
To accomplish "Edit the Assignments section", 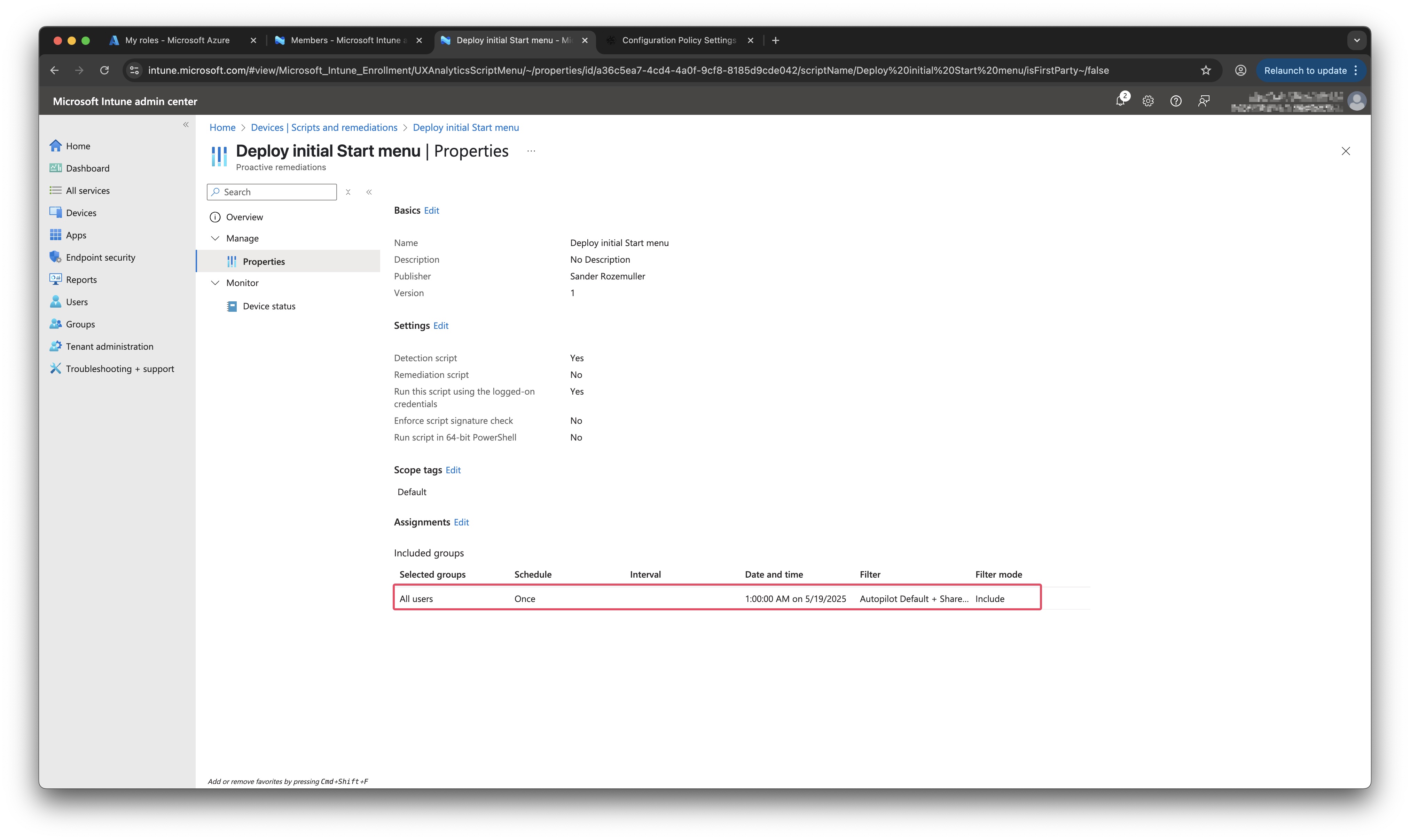I will coord(461,522).
